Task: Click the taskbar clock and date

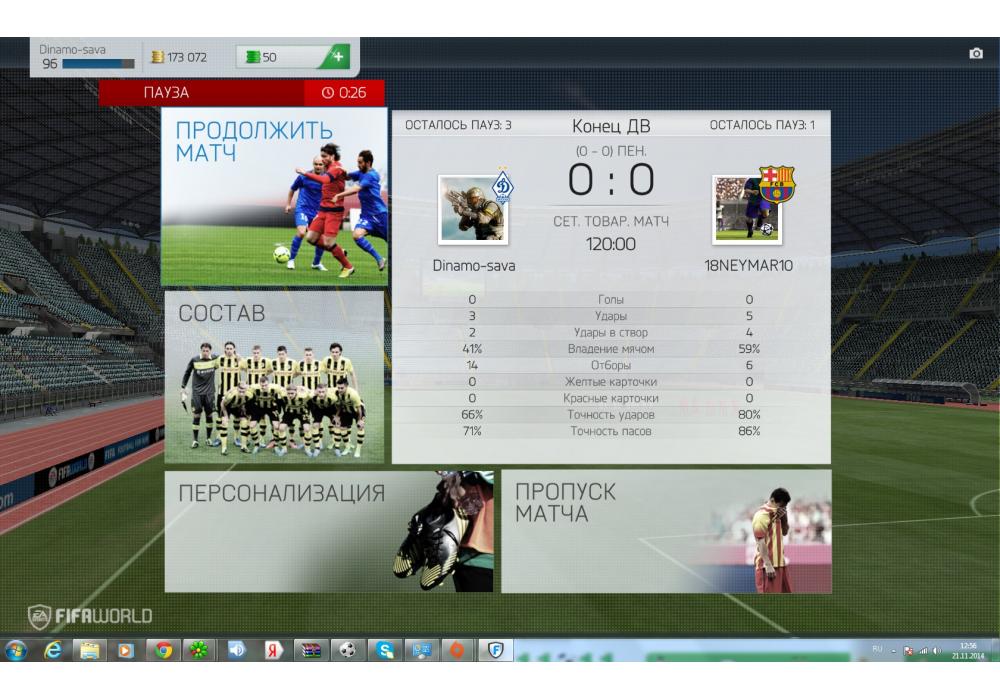Action: point(966,650)
